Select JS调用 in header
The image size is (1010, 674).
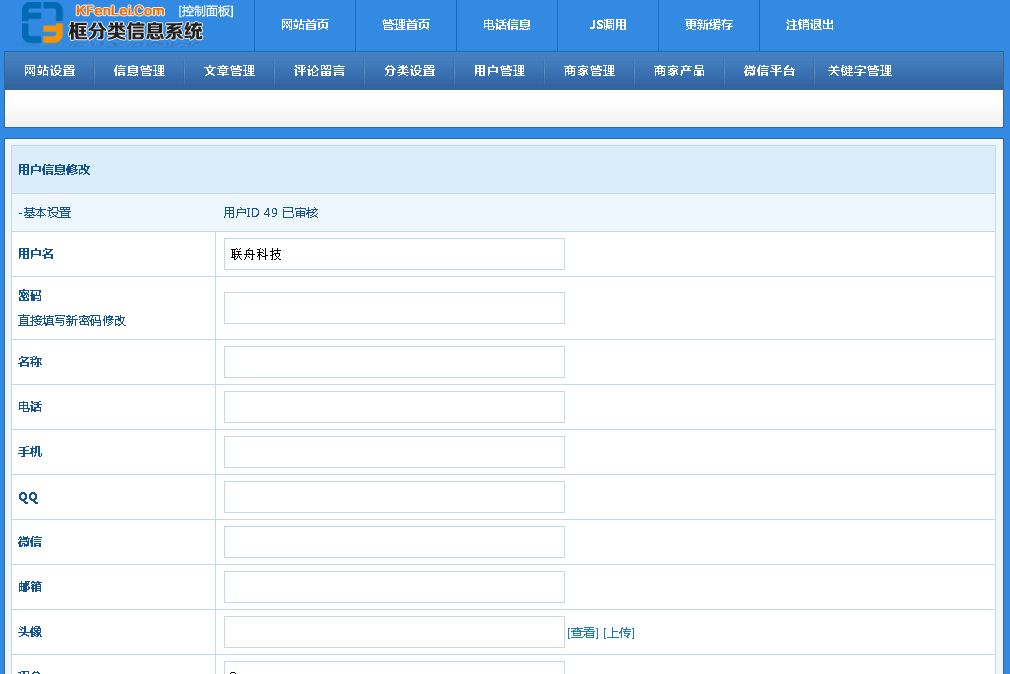608,25
